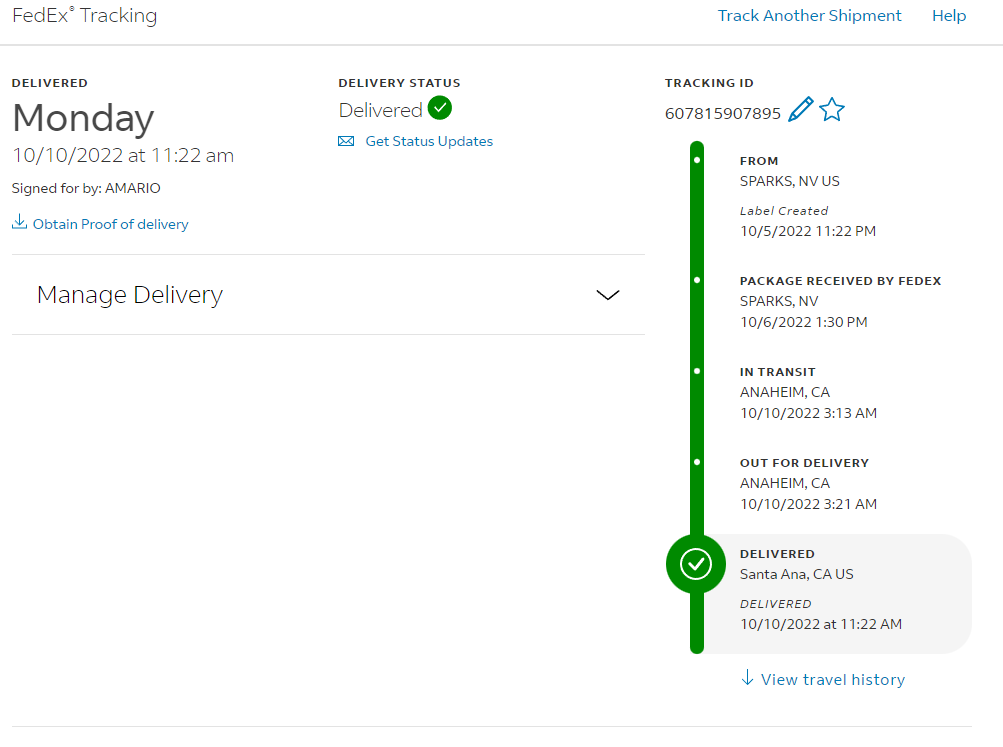1003x747 pixels.
Task: Expand View travel history
Action: click(833, 679)
